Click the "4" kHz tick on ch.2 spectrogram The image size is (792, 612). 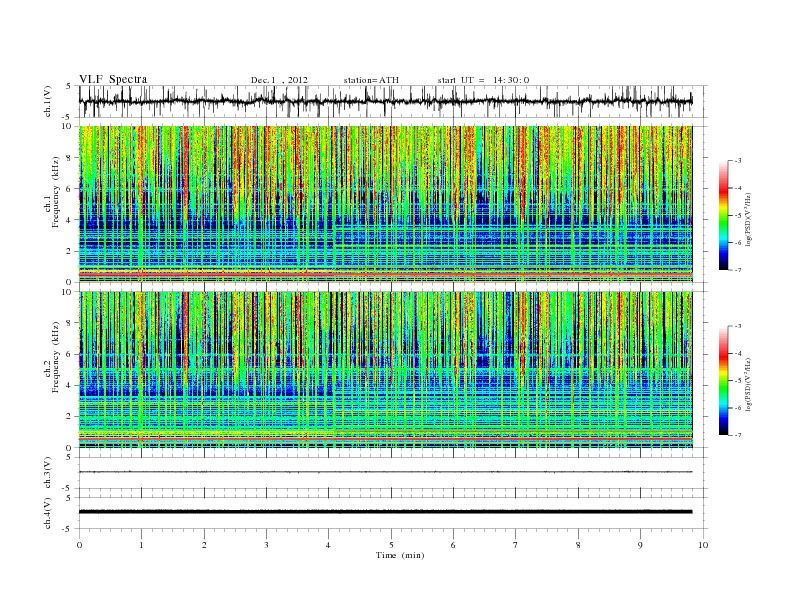tap(69, 386)
